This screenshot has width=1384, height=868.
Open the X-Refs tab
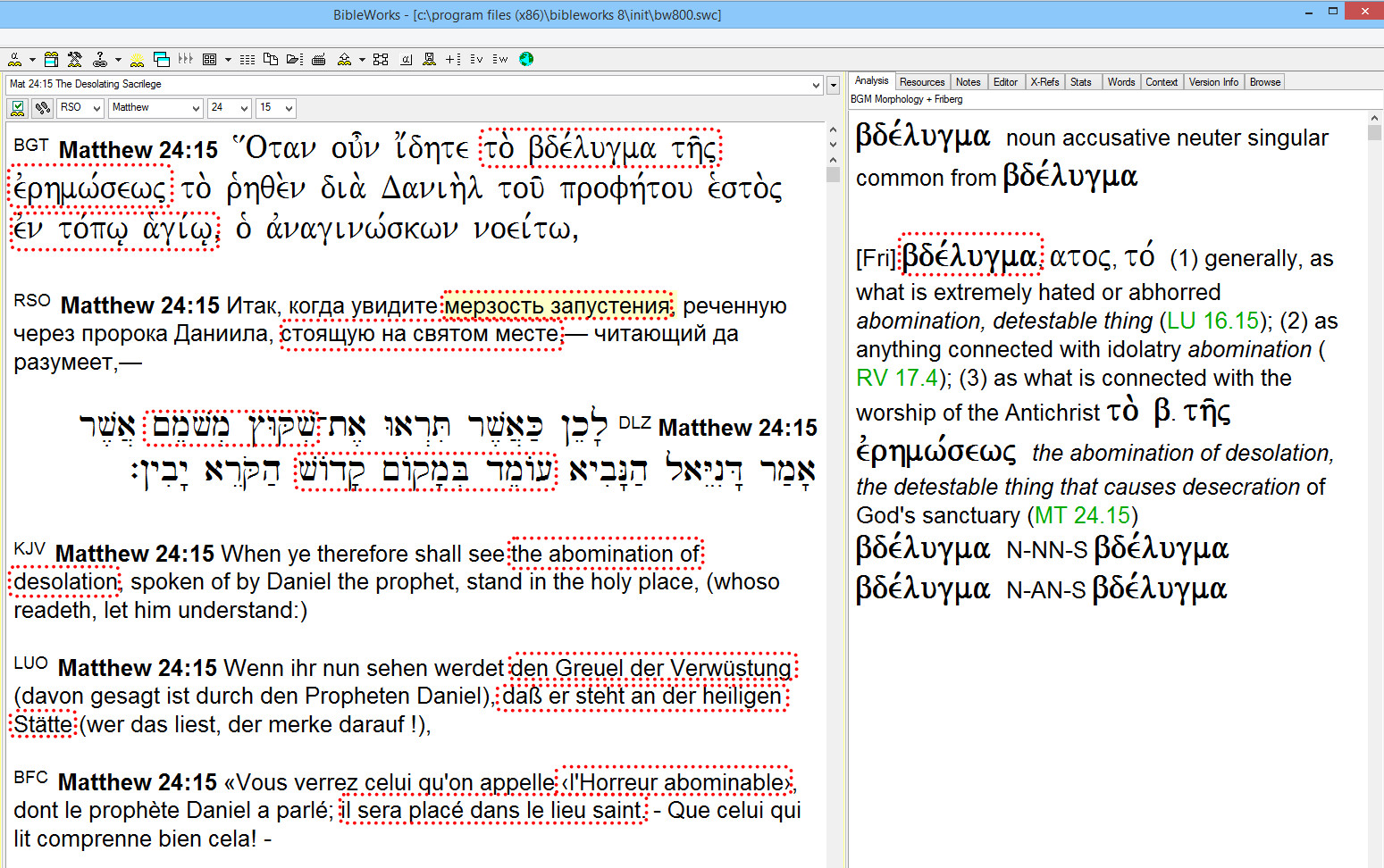pos(1044,82)
